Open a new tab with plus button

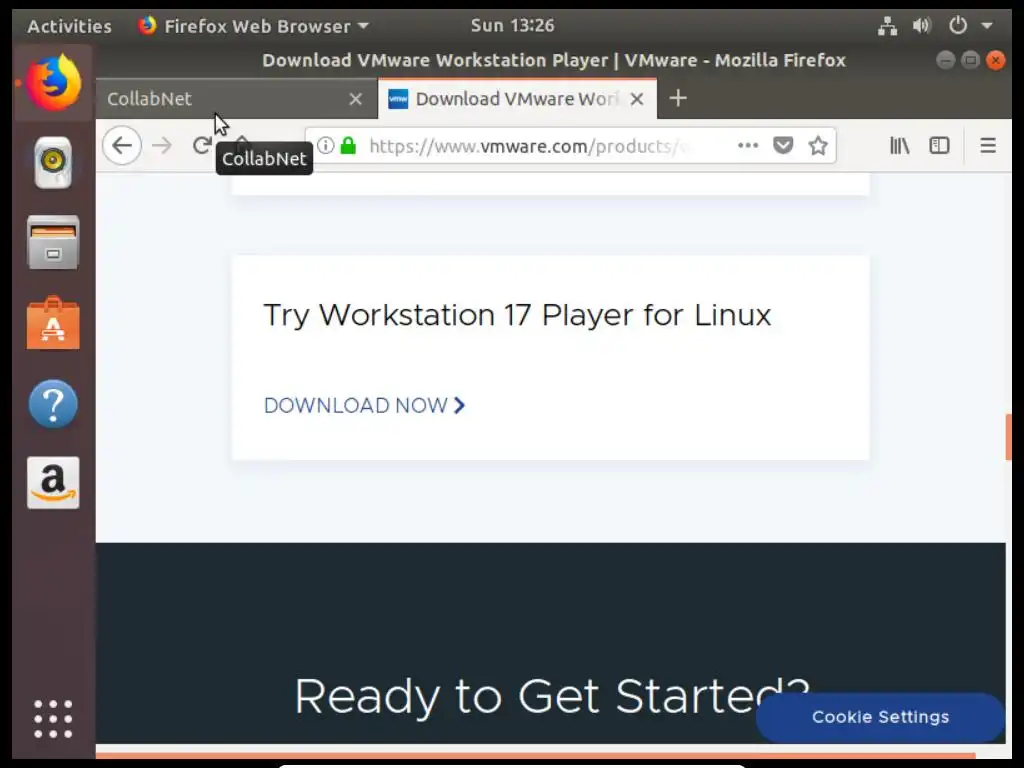(678, 99)
